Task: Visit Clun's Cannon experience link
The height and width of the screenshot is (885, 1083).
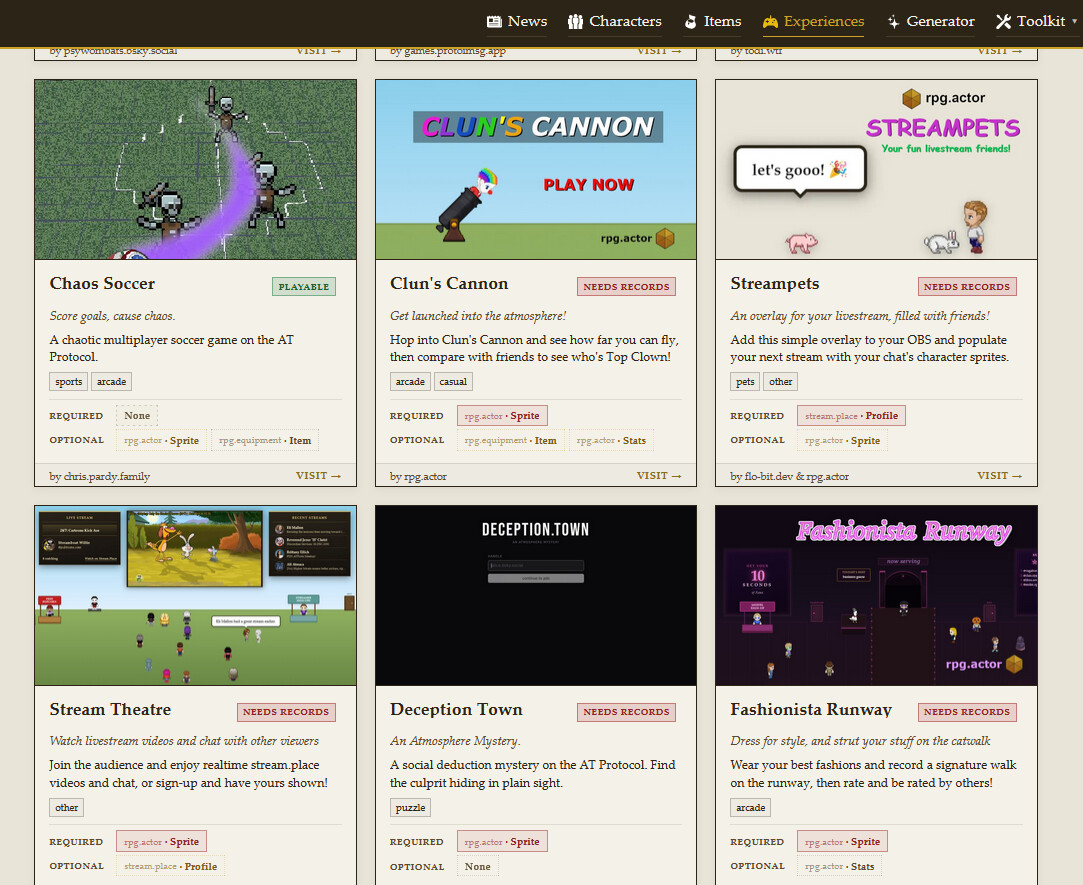Action: (x=659, y=475)
